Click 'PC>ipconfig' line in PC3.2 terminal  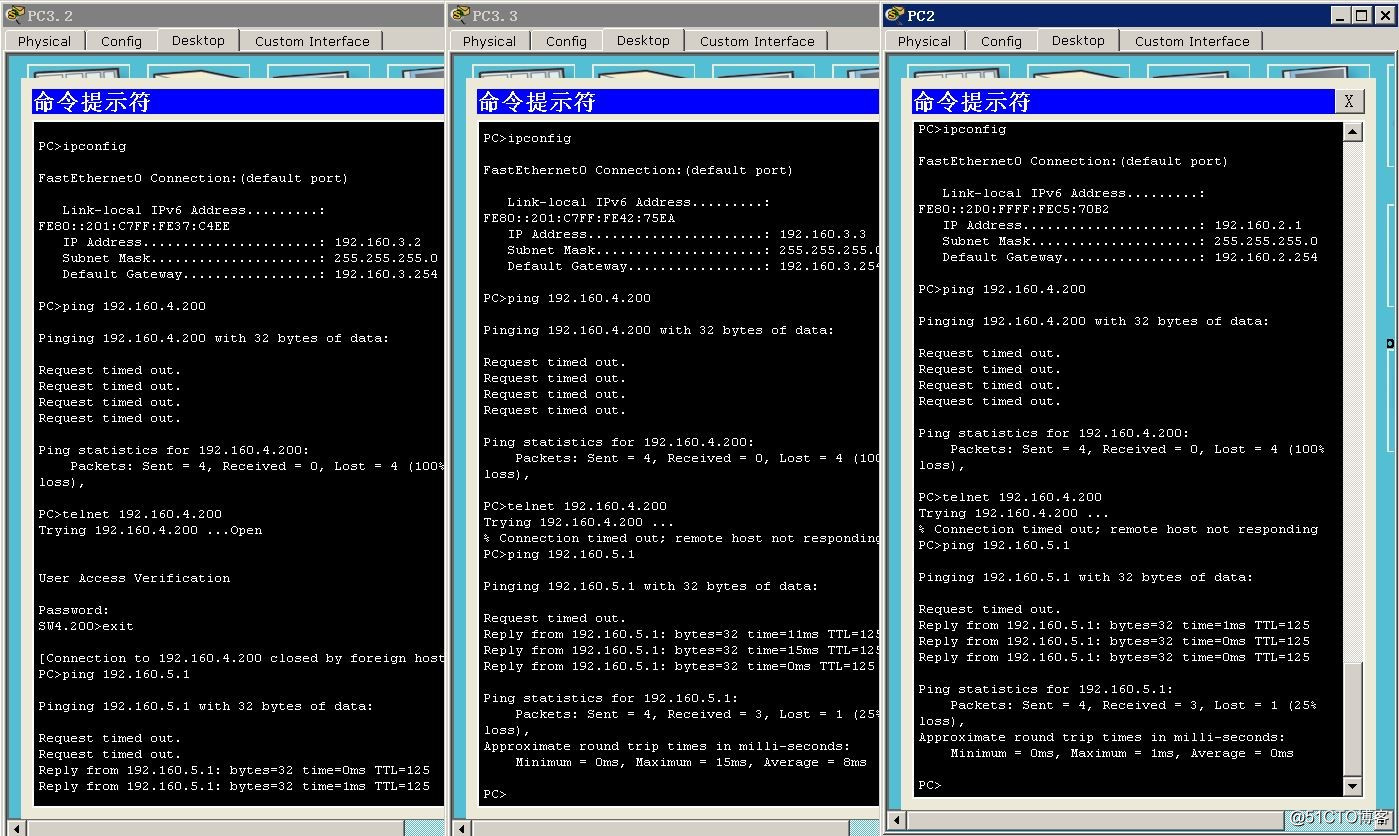click(82, 146)
